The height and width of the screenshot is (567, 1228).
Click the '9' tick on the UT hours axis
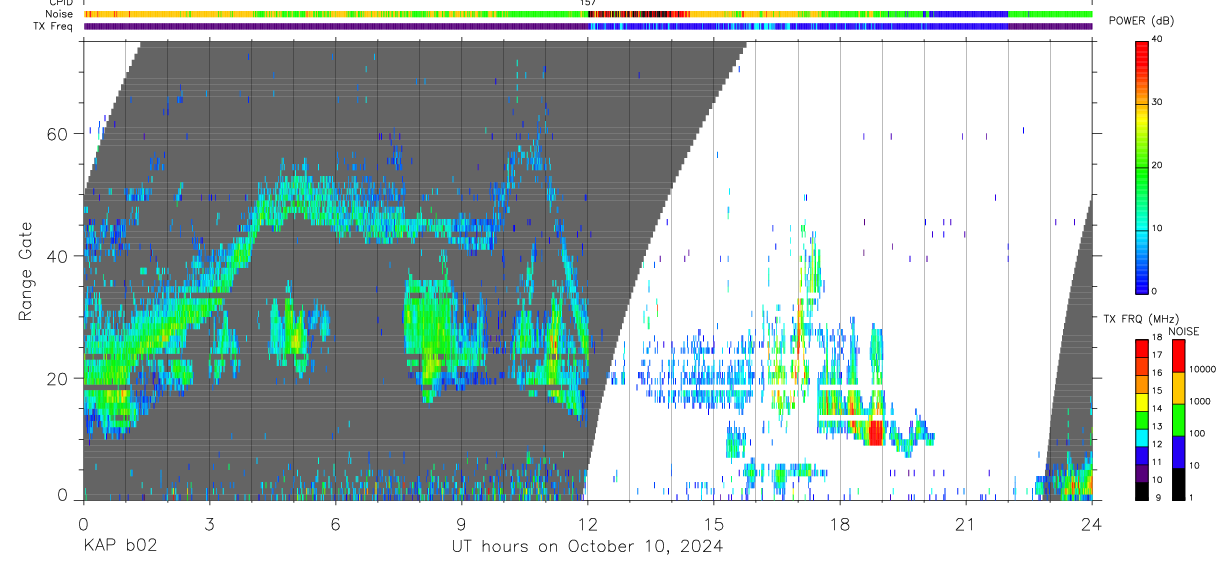click(x=461, y=523)
